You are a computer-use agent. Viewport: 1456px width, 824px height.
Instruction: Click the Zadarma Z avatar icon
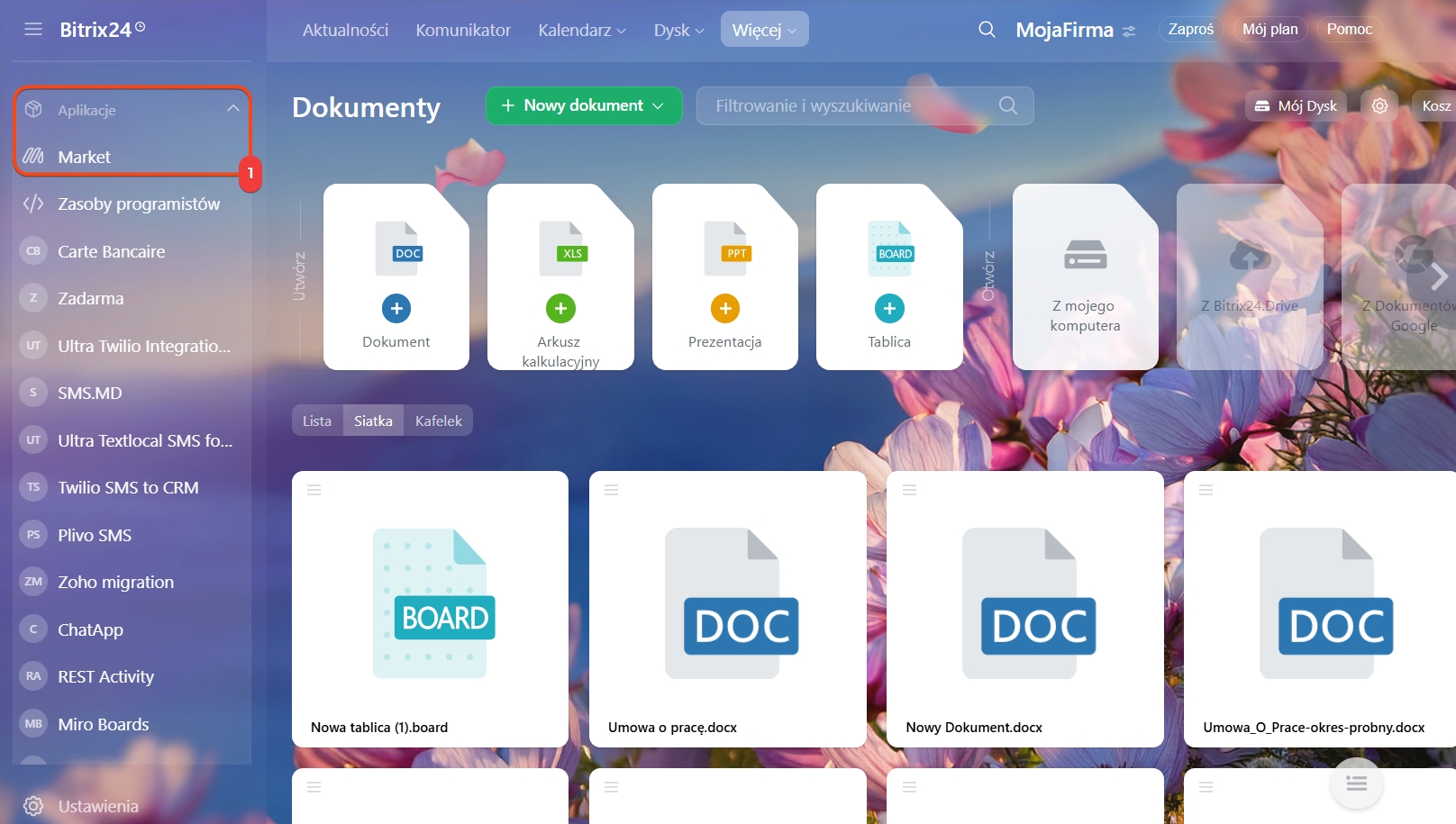(33, 298)
